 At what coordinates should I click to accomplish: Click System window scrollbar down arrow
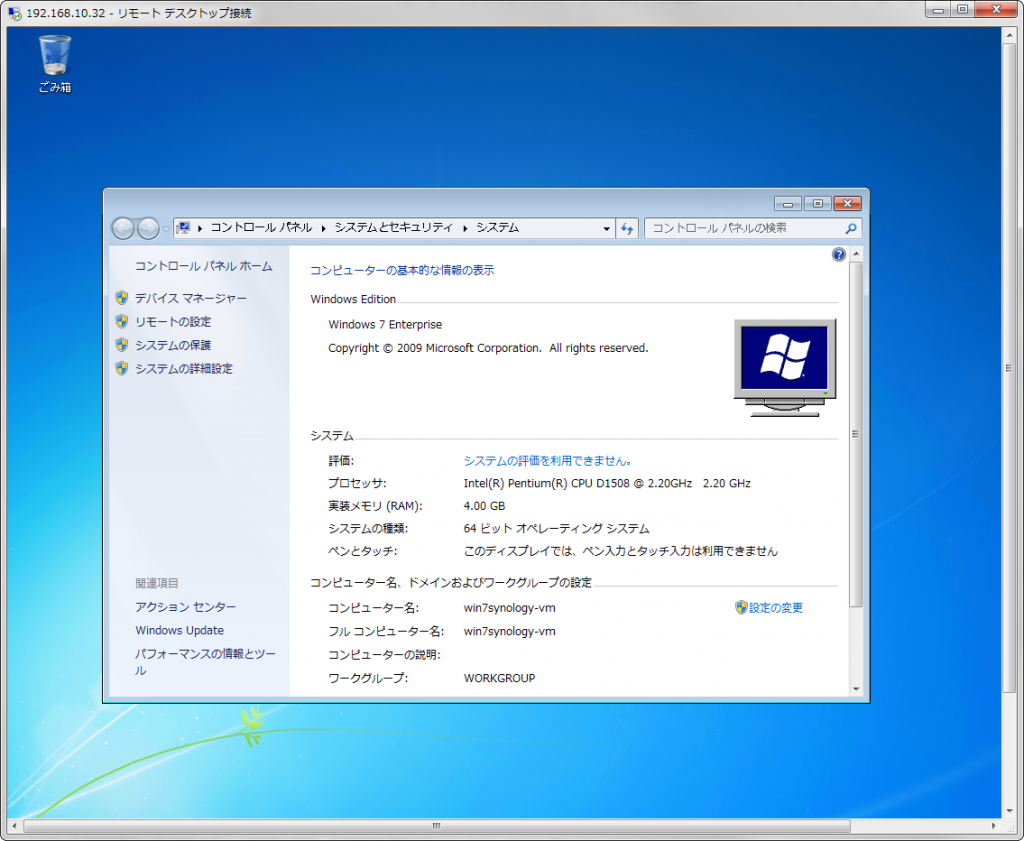coord(856,689)
